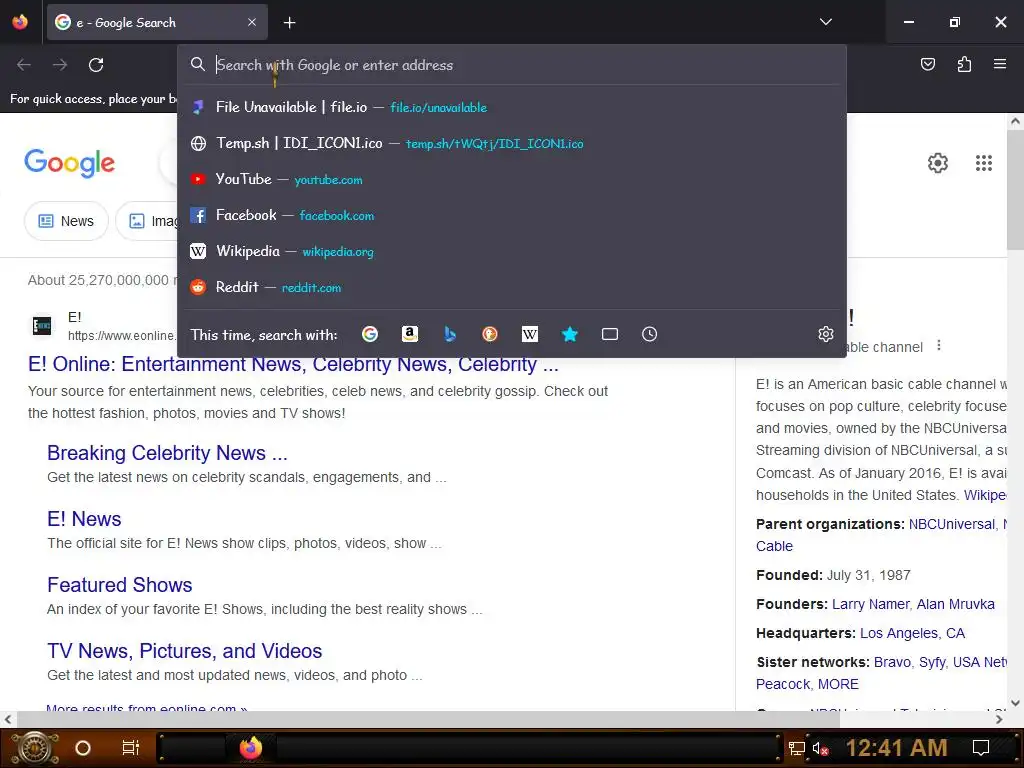The image size is (1024, 768).
Task: Open search settings gear in dropdown
Action: pyautogui.click(x=825, y=334)
